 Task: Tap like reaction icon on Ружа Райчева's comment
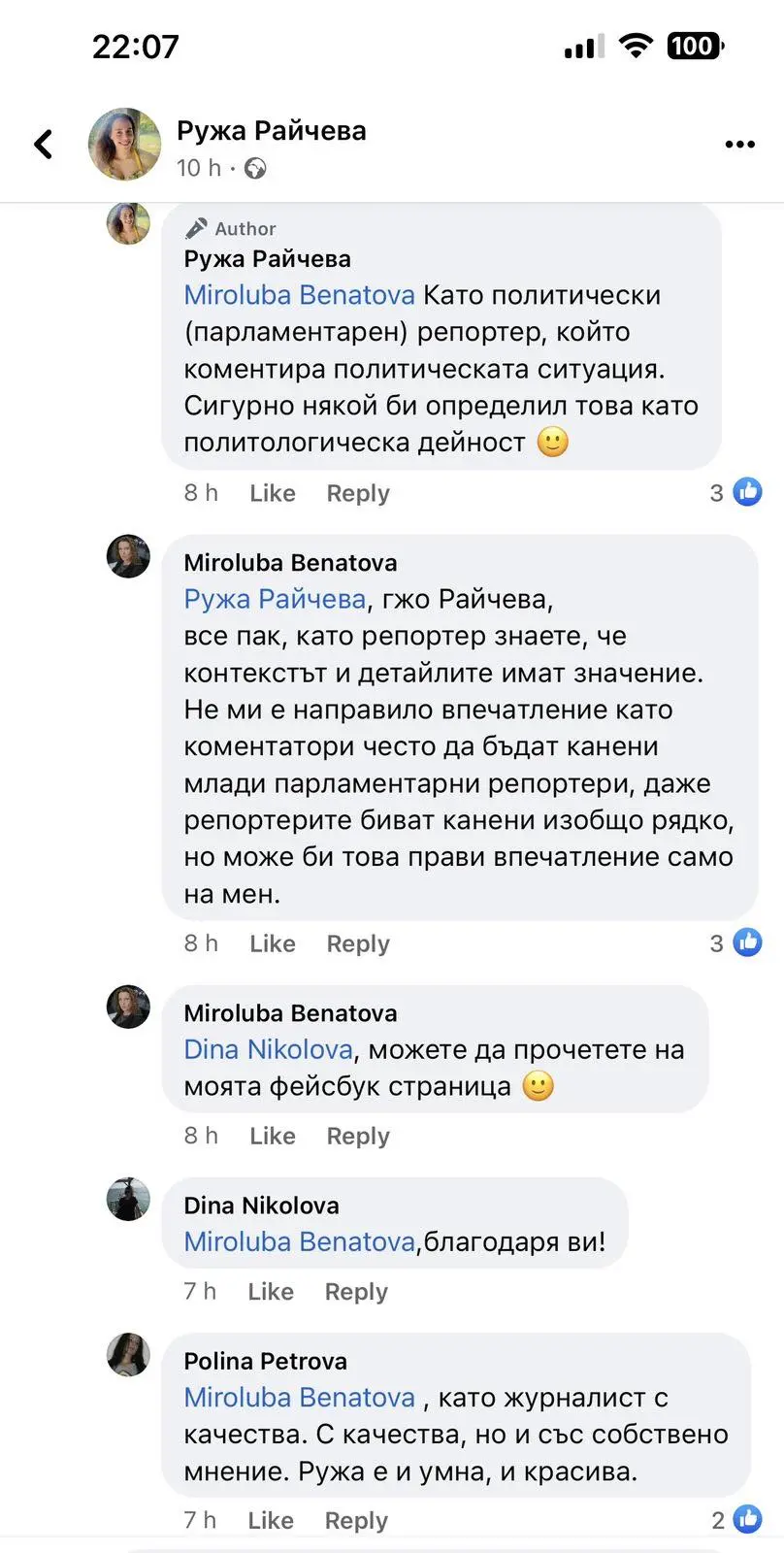(747, 492)
